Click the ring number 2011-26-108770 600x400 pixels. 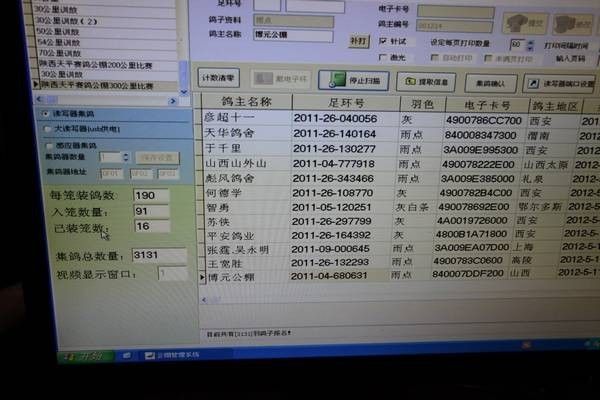click(x=332, y=193)
